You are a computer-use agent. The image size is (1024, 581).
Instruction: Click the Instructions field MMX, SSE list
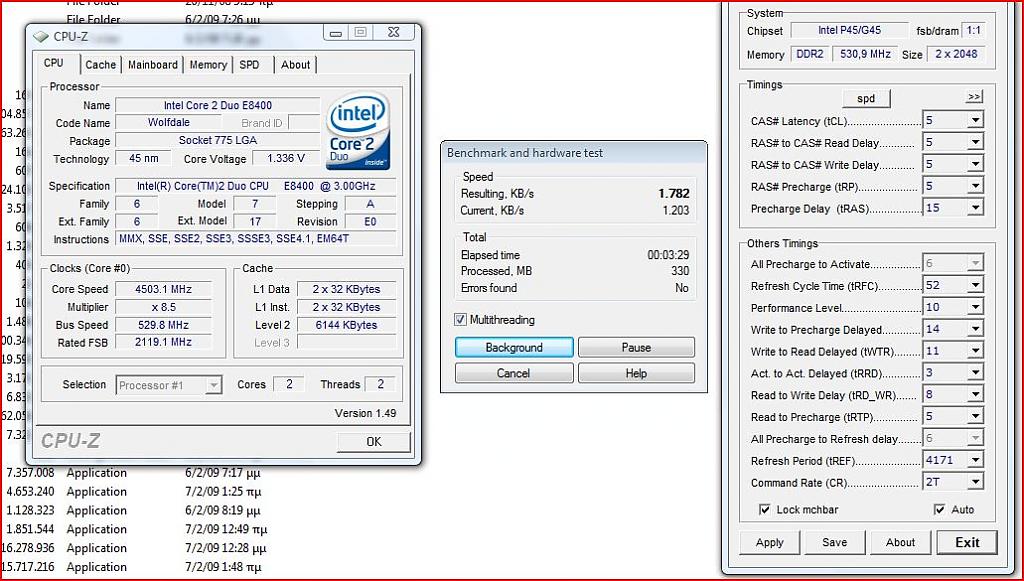coord(256,239)
